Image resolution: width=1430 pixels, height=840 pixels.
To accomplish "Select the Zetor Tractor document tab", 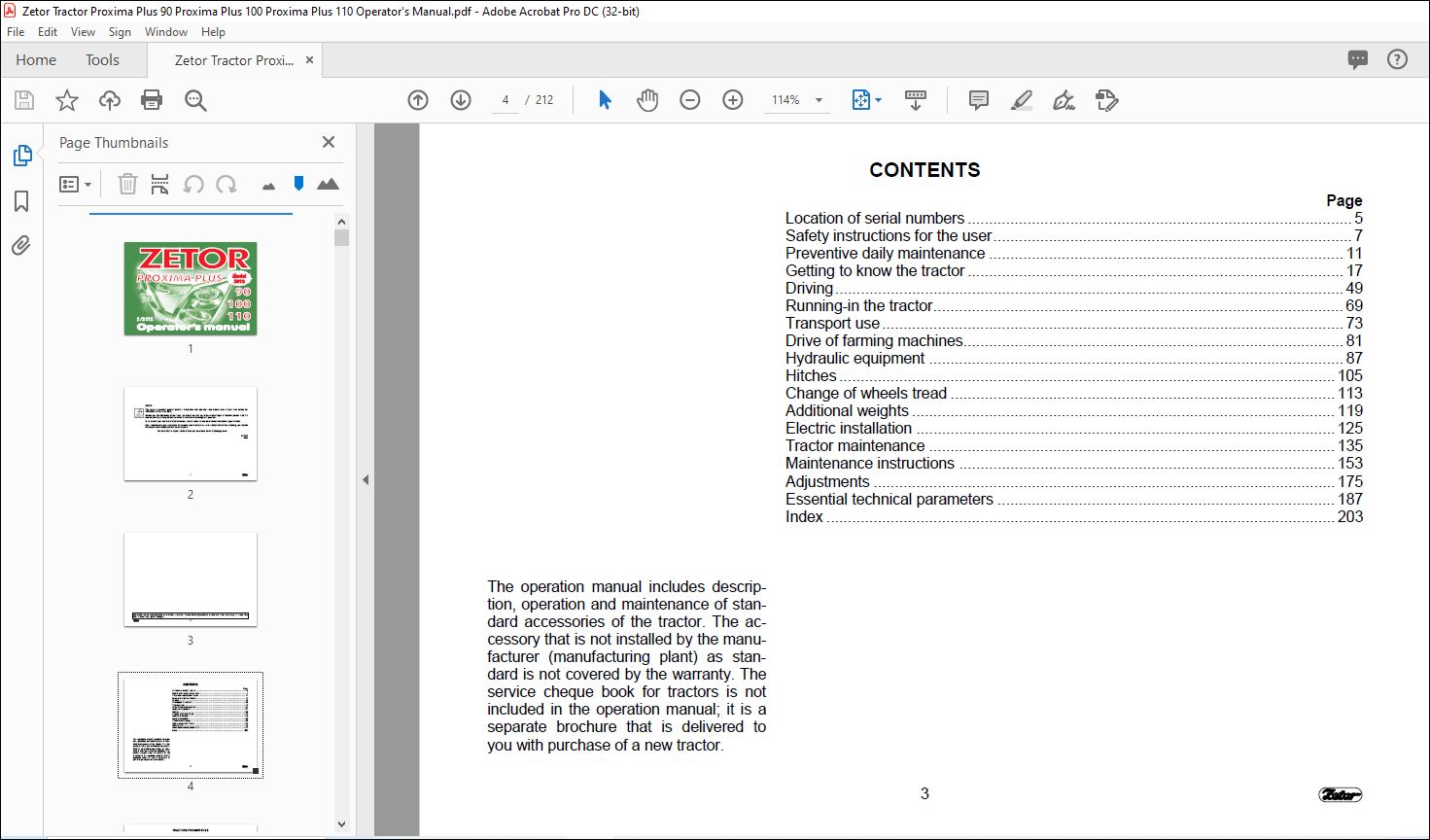I will pyautogui.click(x=233, y=60).
